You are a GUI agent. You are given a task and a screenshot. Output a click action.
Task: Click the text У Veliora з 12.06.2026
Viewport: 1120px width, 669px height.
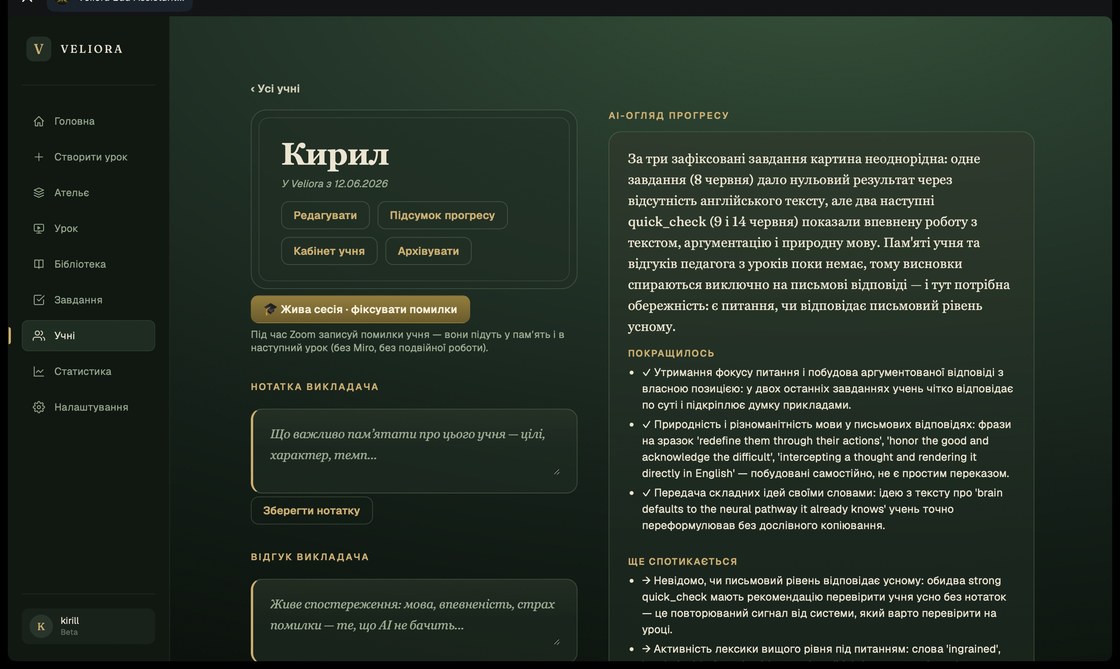pyautogui.click(x=334, y=183)
